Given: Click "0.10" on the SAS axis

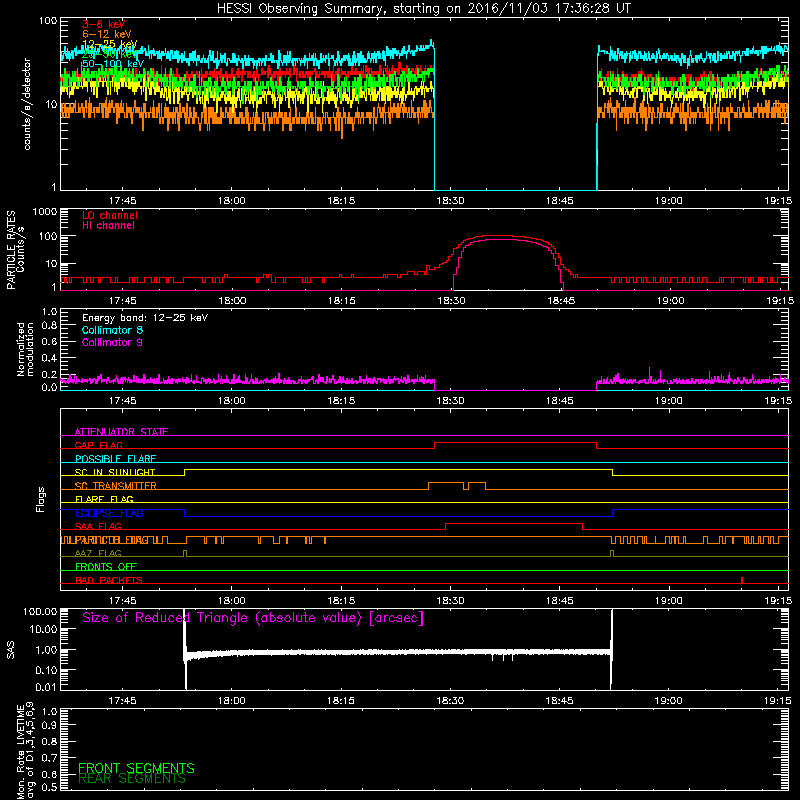Looking at the screenshot, I should tap(45, 670).
